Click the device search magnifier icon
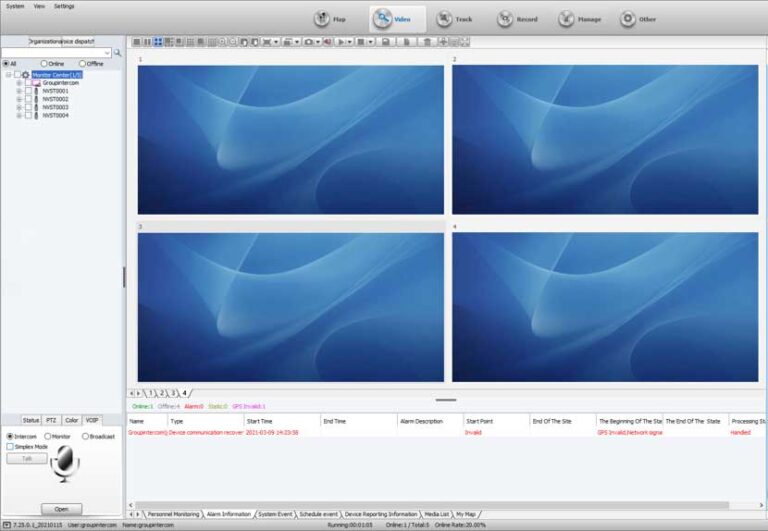Screen dimensions: 768x531 [118, 52]
